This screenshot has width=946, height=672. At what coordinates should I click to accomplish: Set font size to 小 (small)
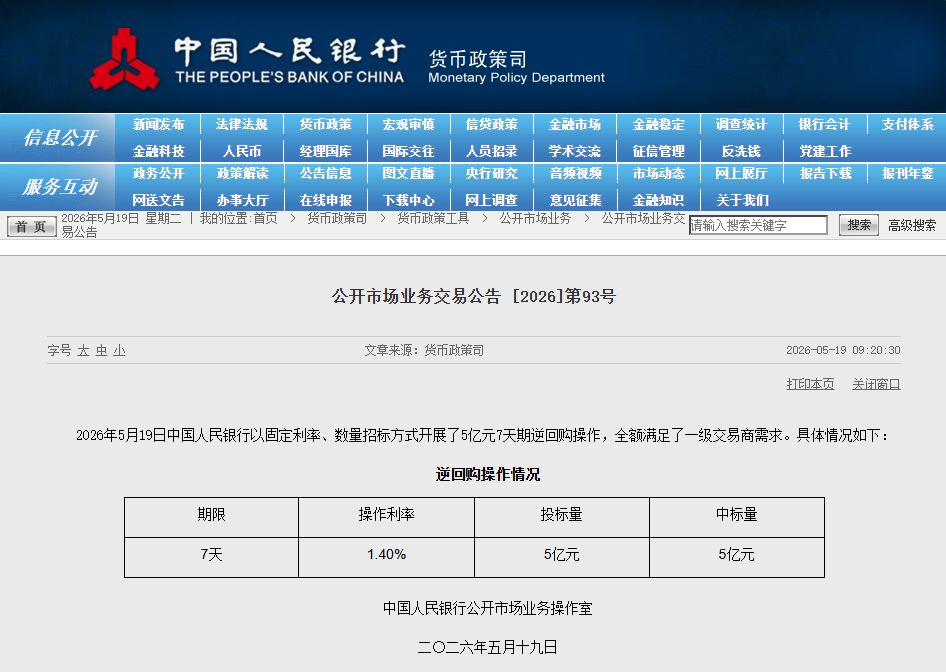click(x=119, y=350)
